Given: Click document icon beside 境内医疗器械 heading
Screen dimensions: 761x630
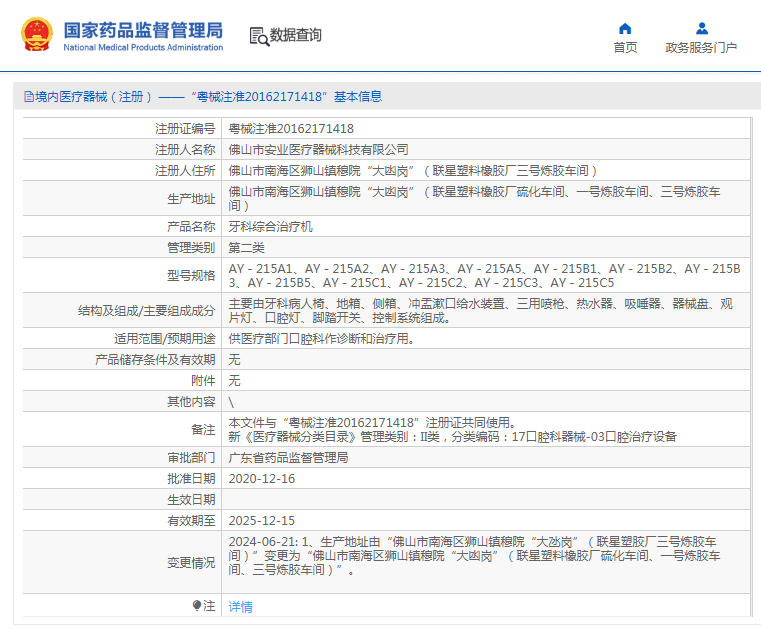Looking at the screenshot, I should (29, 97).
